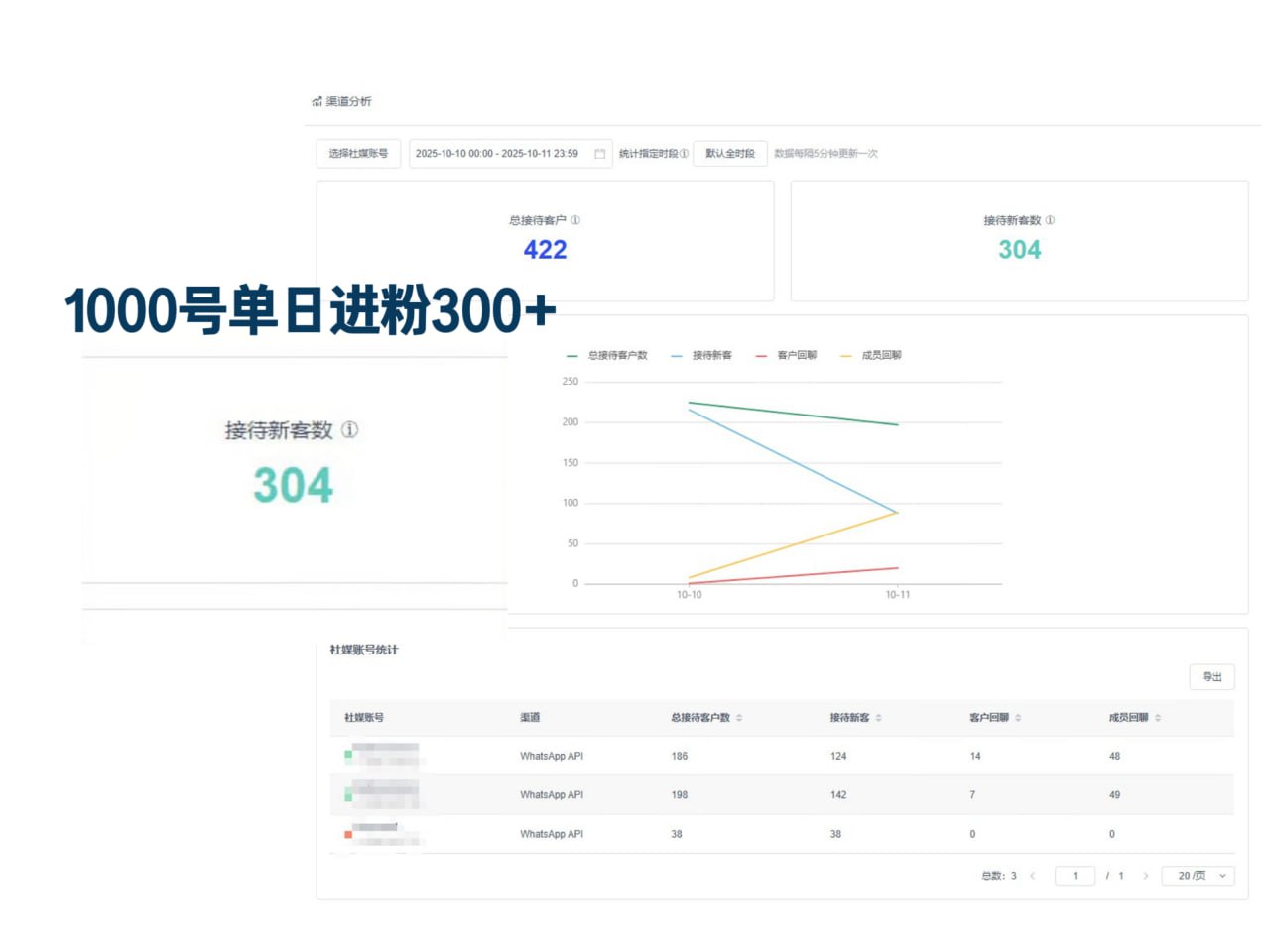
Task: Click the calendar icon in date range field
Action: click(599, 154)
